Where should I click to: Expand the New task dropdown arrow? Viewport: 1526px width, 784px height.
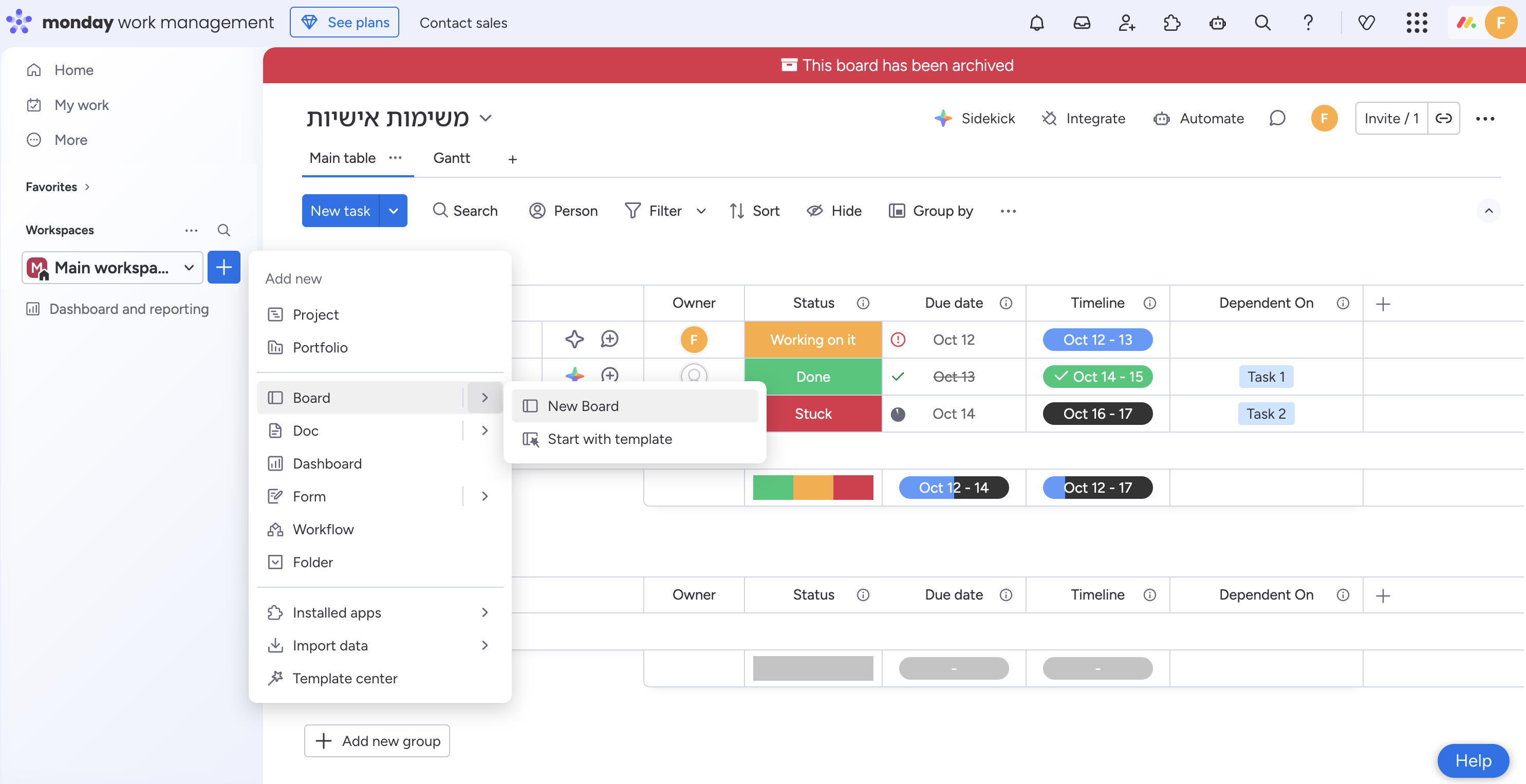coord(394,211)
